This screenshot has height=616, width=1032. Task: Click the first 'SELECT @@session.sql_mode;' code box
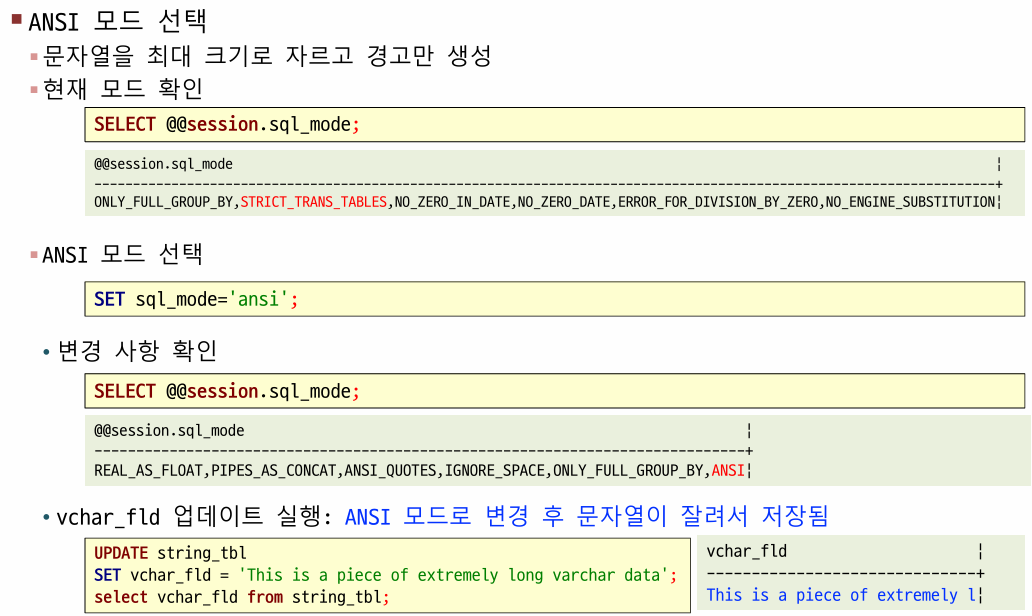[x=554, y=124]
